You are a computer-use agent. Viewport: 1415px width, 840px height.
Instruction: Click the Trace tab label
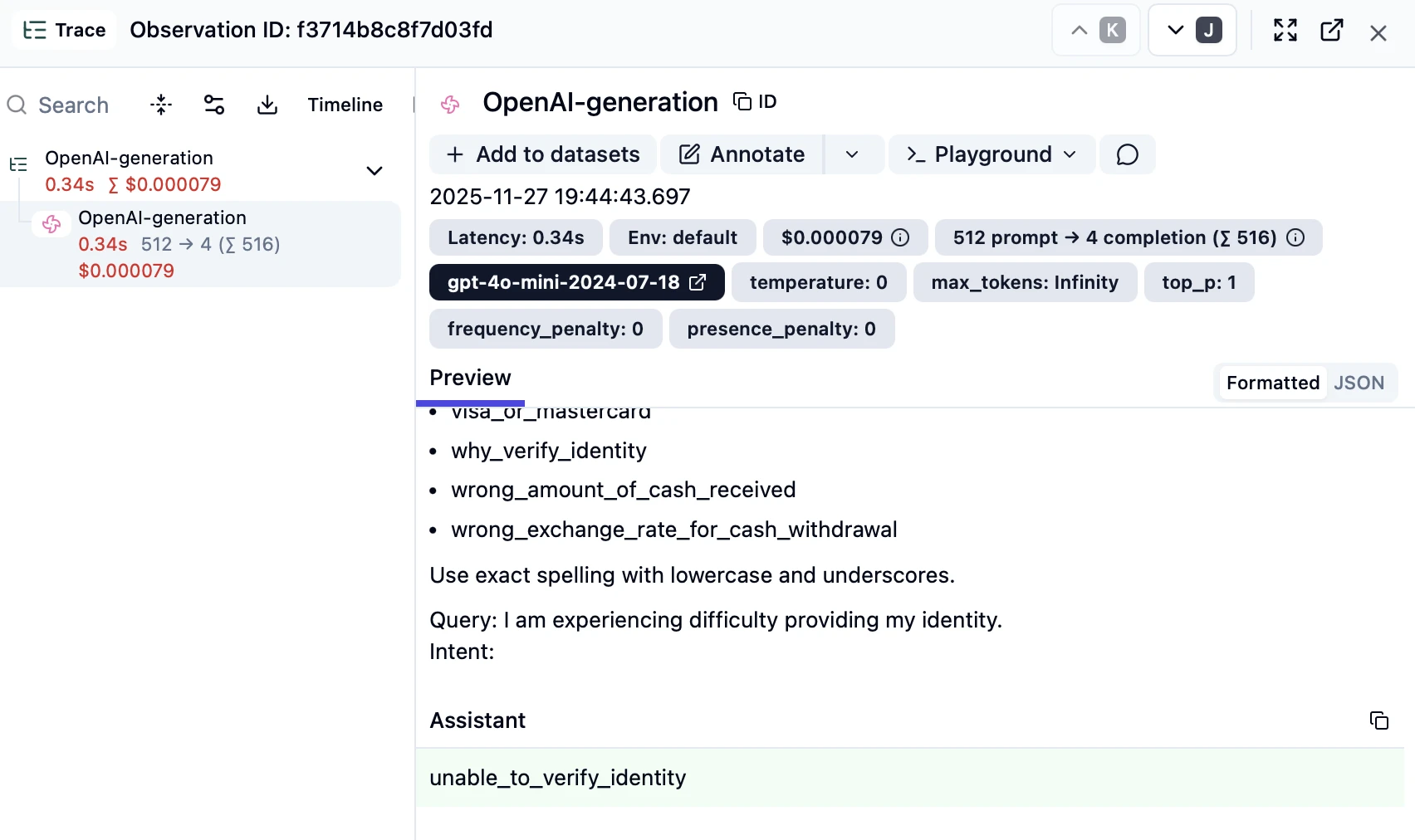point(64,31)
